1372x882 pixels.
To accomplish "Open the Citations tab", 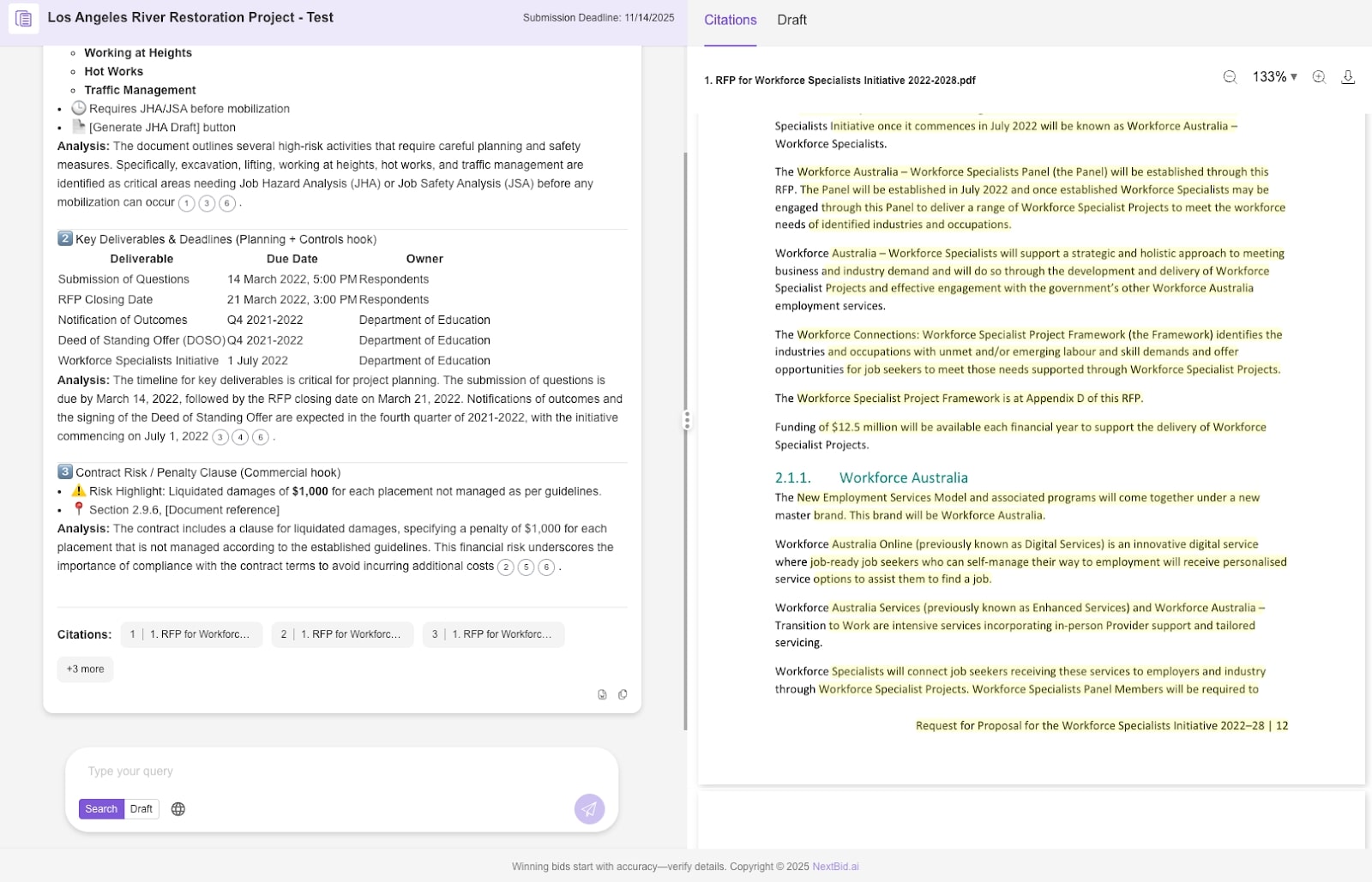I will click(730, 20).
